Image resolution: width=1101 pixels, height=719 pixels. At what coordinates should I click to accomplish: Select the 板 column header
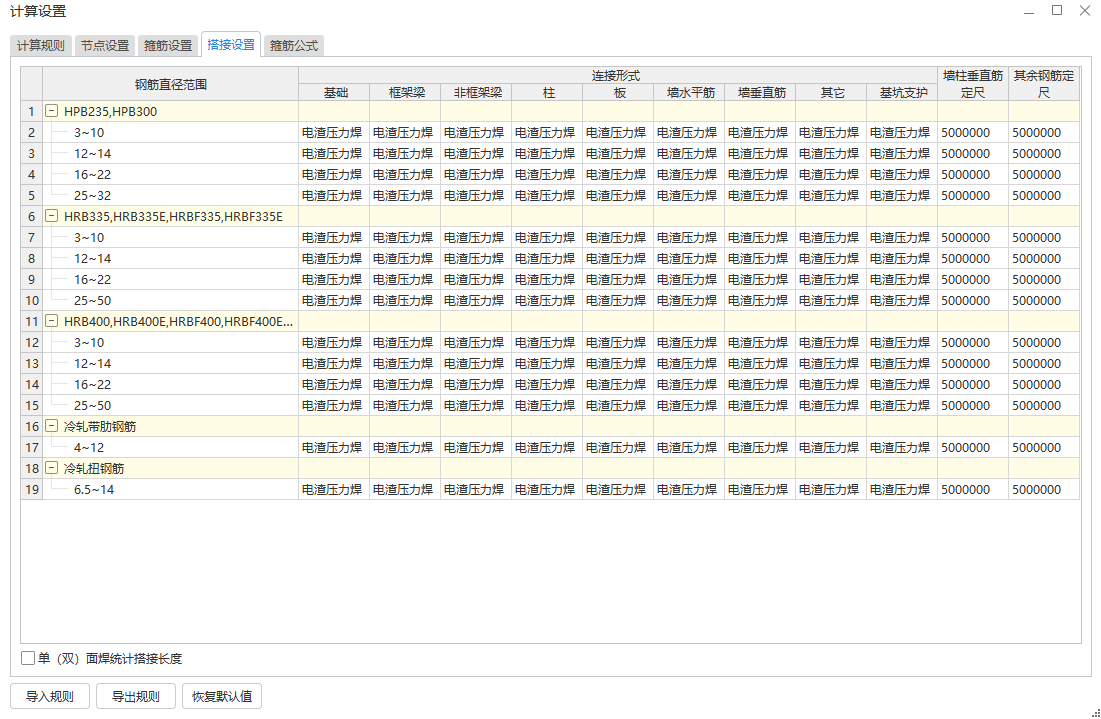pos(619,93)
